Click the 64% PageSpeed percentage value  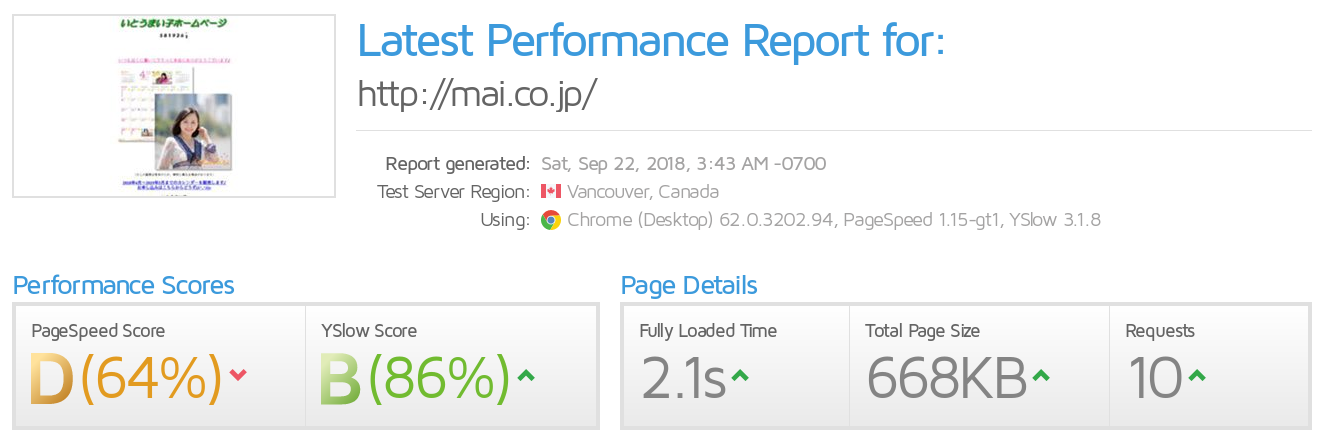(x=151, y=379)
